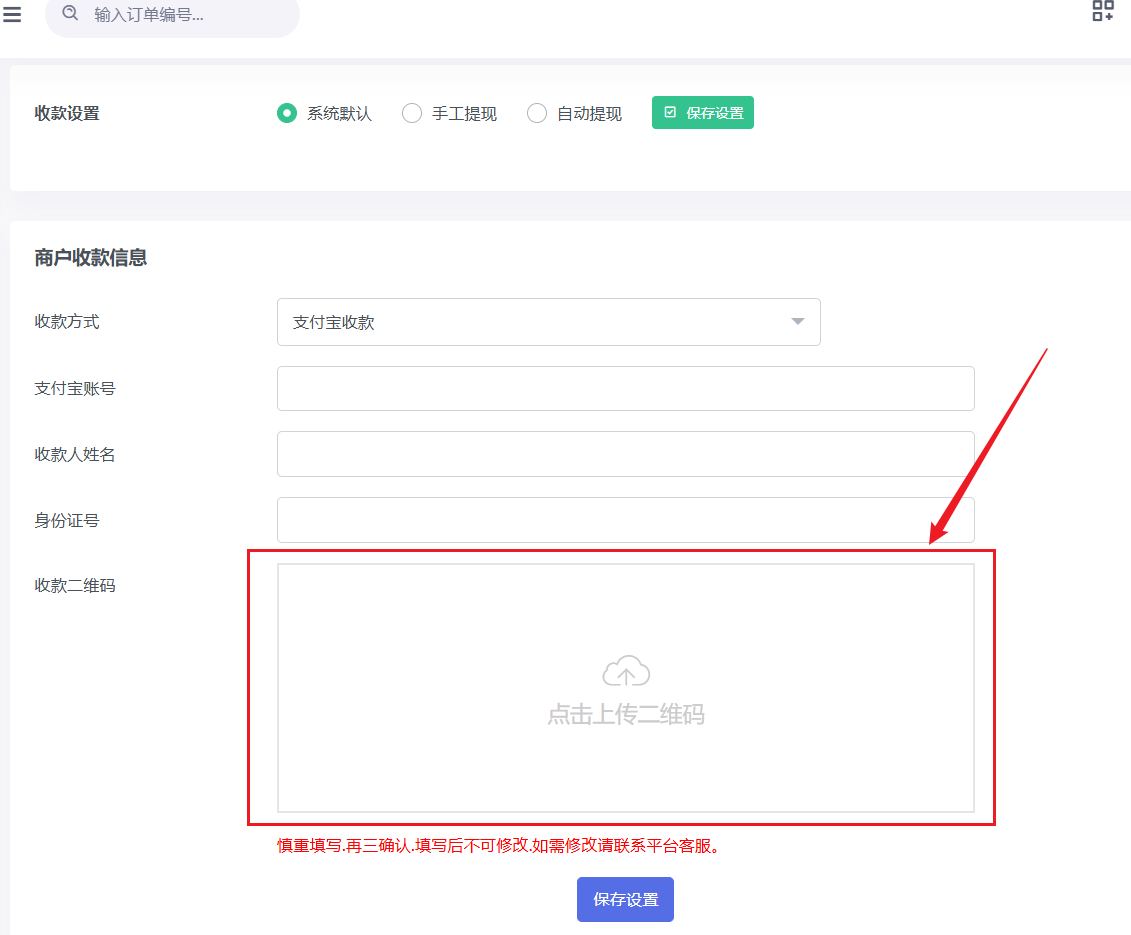1131x935 pixels.
Task: Click the dropdown arrow beside 支付宝收款
Action: click(797, 322)
